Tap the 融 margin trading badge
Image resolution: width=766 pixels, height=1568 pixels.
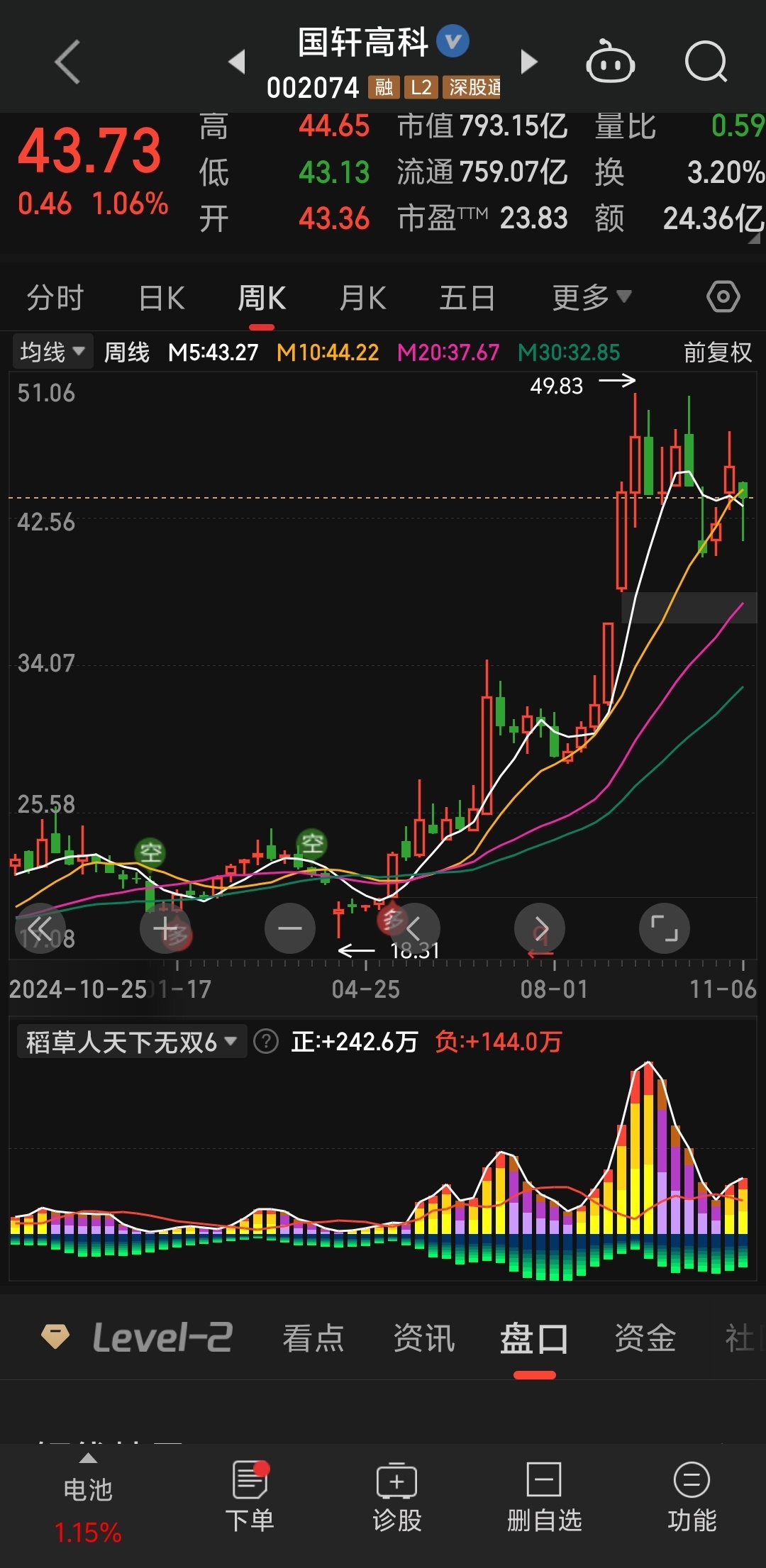coord(384,88)
